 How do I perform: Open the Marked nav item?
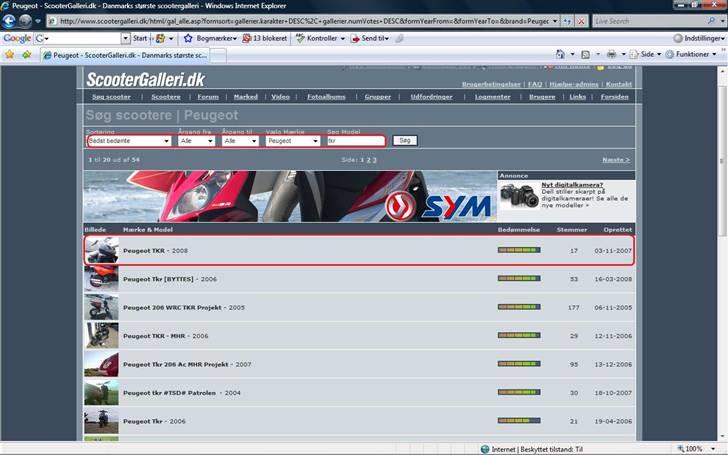click(246, 97)
